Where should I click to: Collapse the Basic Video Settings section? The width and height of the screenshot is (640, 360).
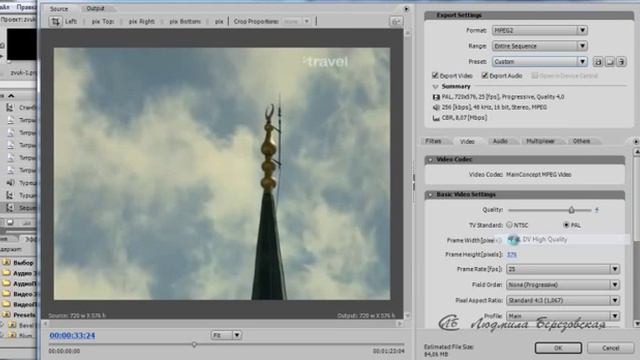(x=430, y=195)
